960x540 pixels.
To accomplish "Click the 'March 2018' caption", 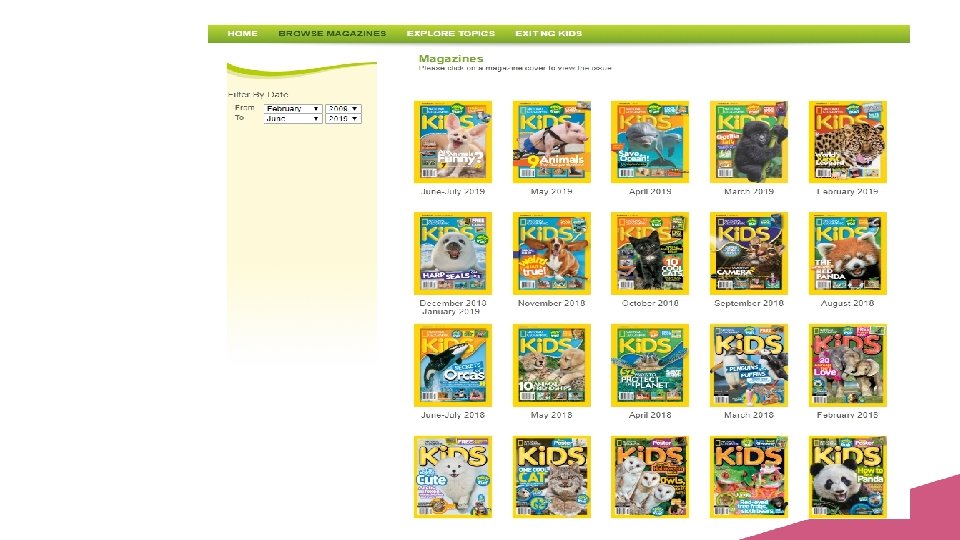I will pyautogui.click(x=749, y=415).
